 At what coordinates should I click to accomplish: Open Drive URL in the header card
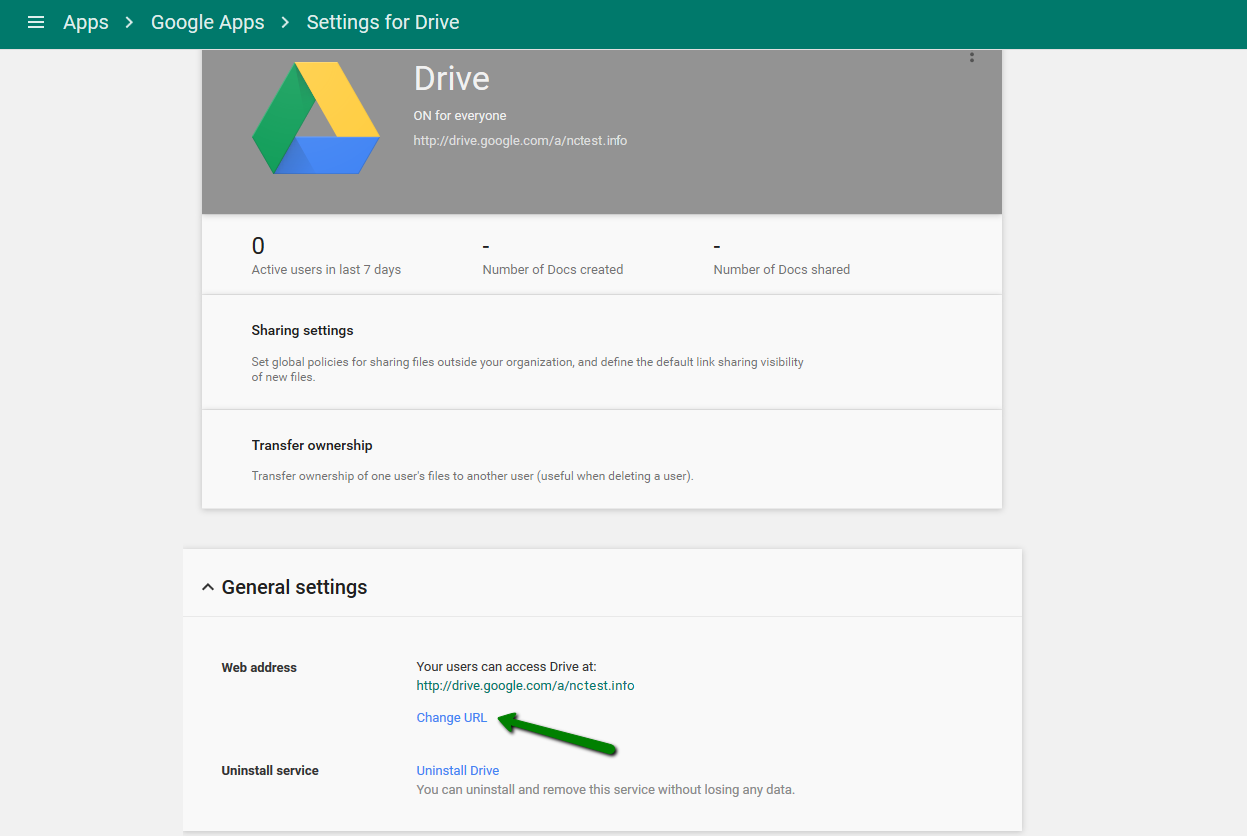[x=520, y=141]
